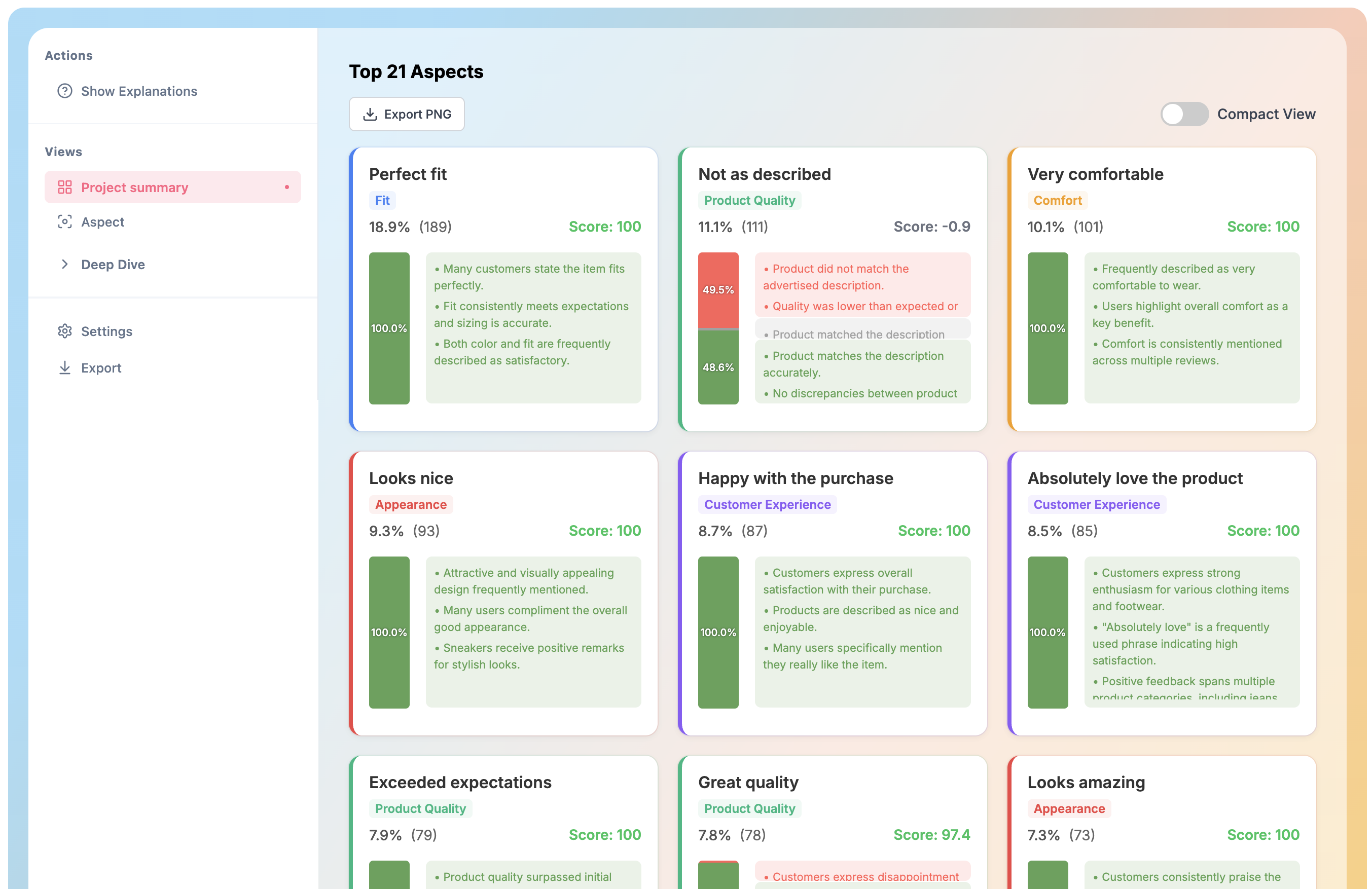Click the Export download icon in sidebar
This screenshot has width=1372, height=889.
[64, 367]
